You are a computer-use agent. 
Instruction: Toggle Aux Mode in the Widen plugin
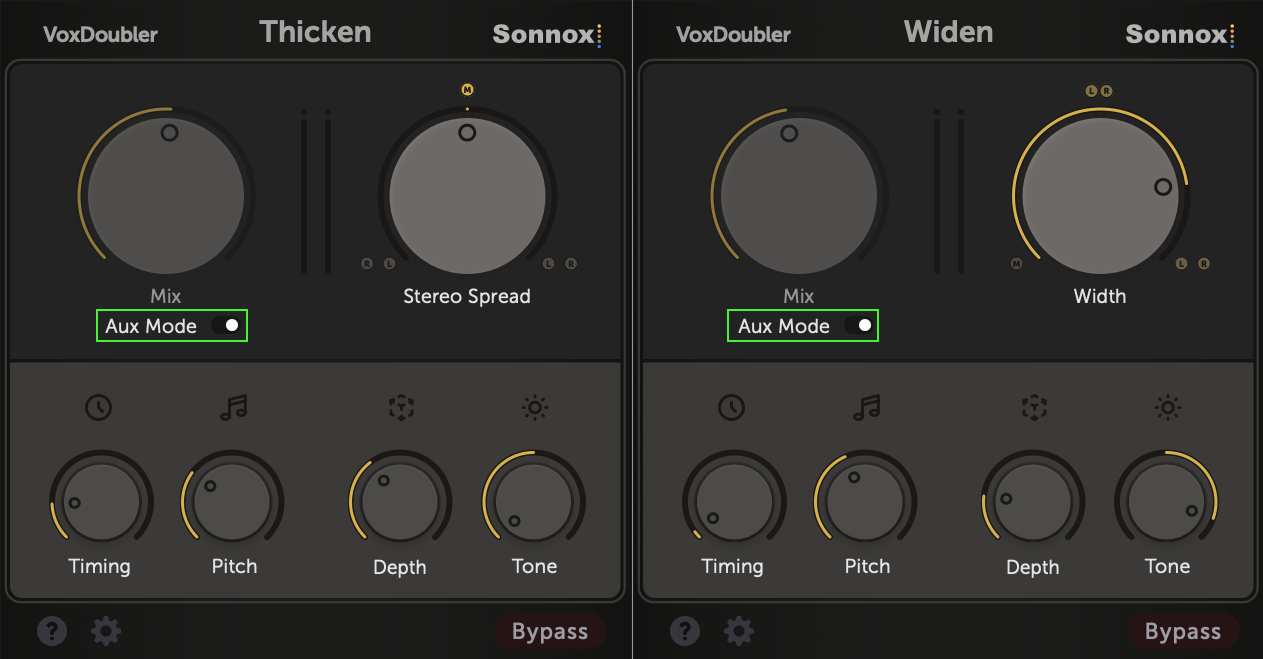(859, 326)
